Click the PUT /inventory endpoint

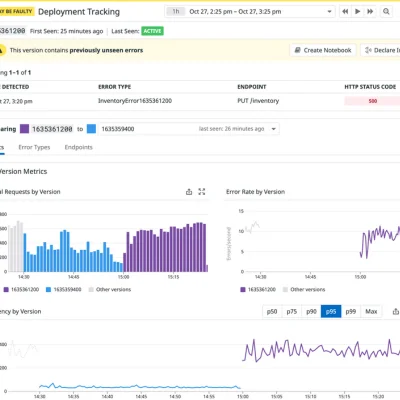[x=258, y=101]
